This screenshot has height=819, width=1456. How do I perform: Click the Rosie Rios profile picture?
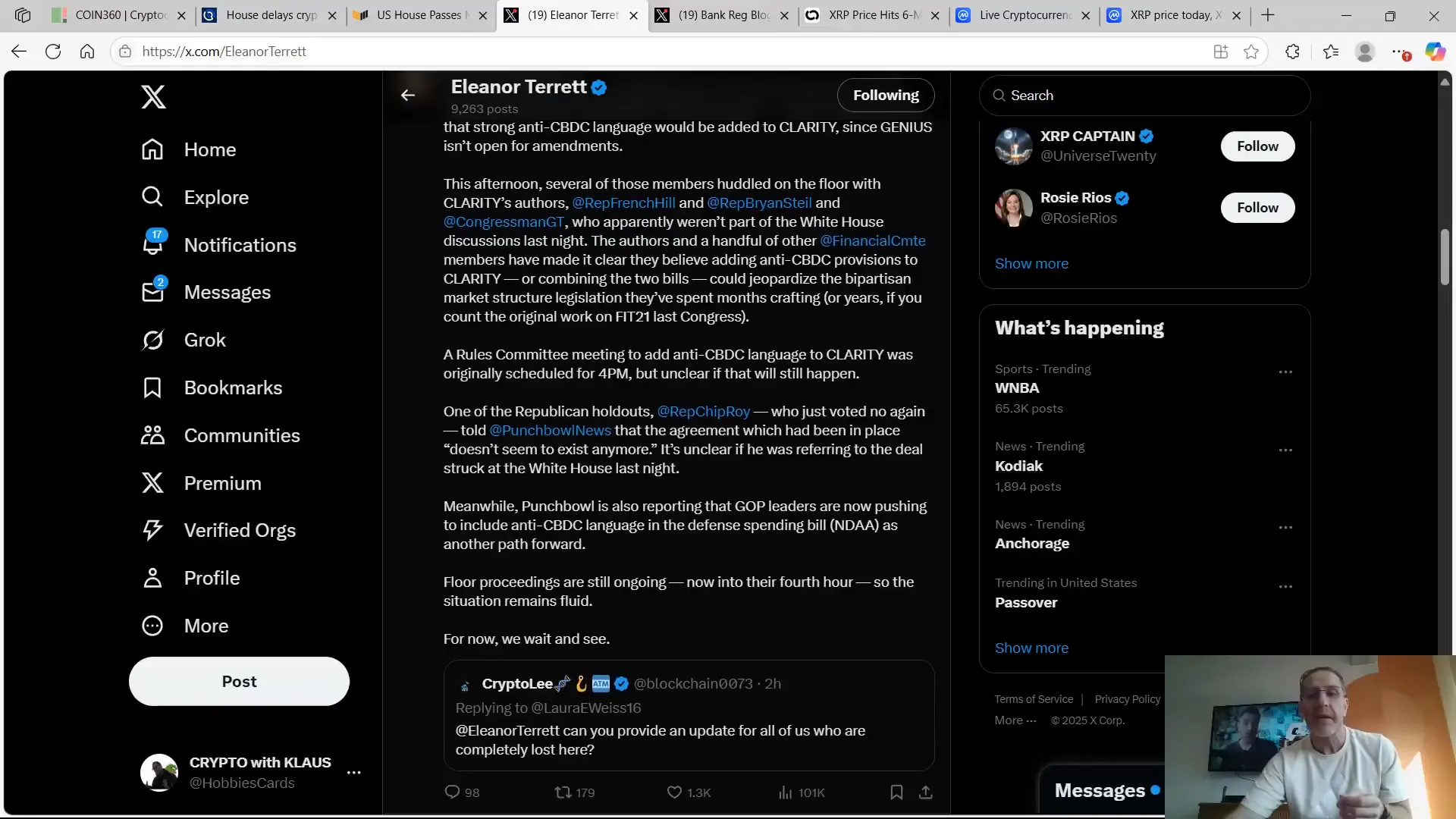(1013, 208)
